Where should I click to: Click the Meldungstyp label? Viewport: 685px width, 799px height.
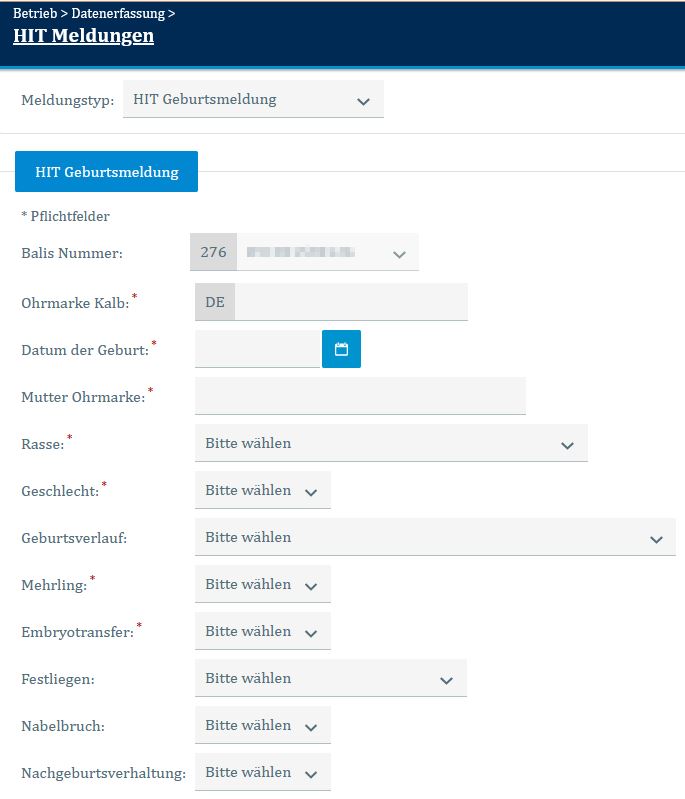[68, 100]
